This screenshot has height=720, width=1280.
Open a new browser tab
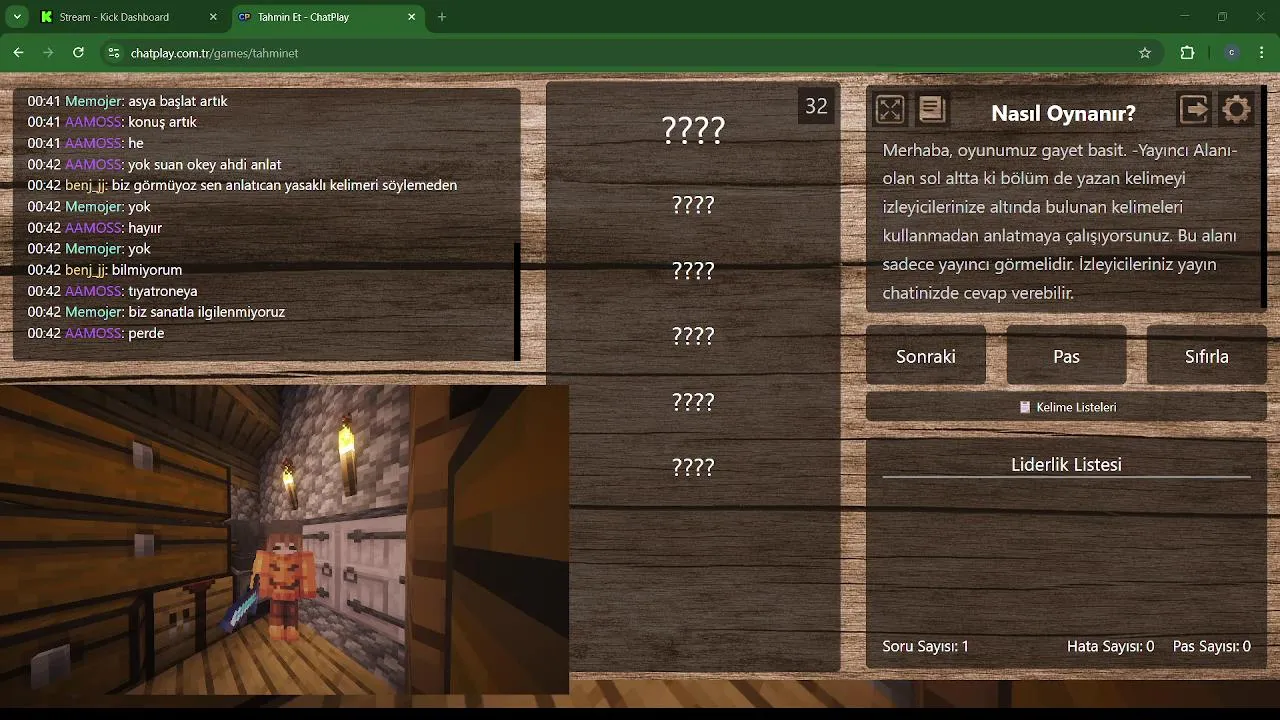[x=442, y=17]
